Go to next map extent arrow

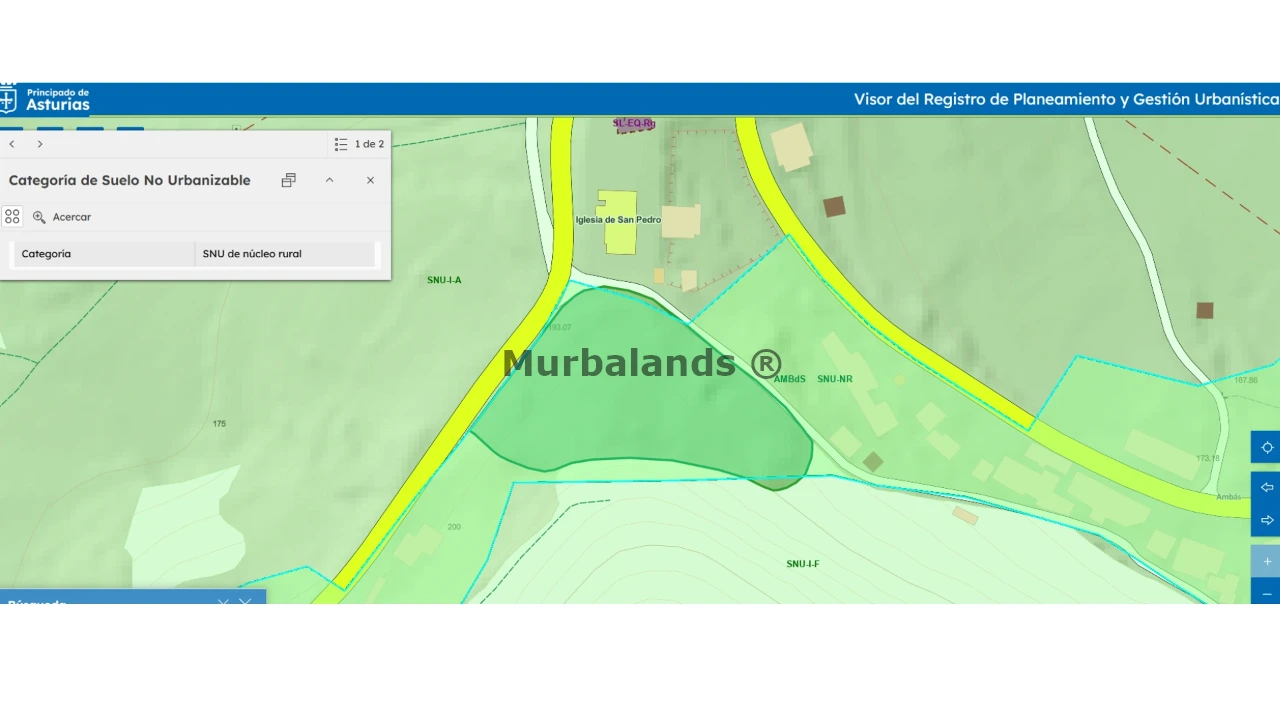point(1266,520)
